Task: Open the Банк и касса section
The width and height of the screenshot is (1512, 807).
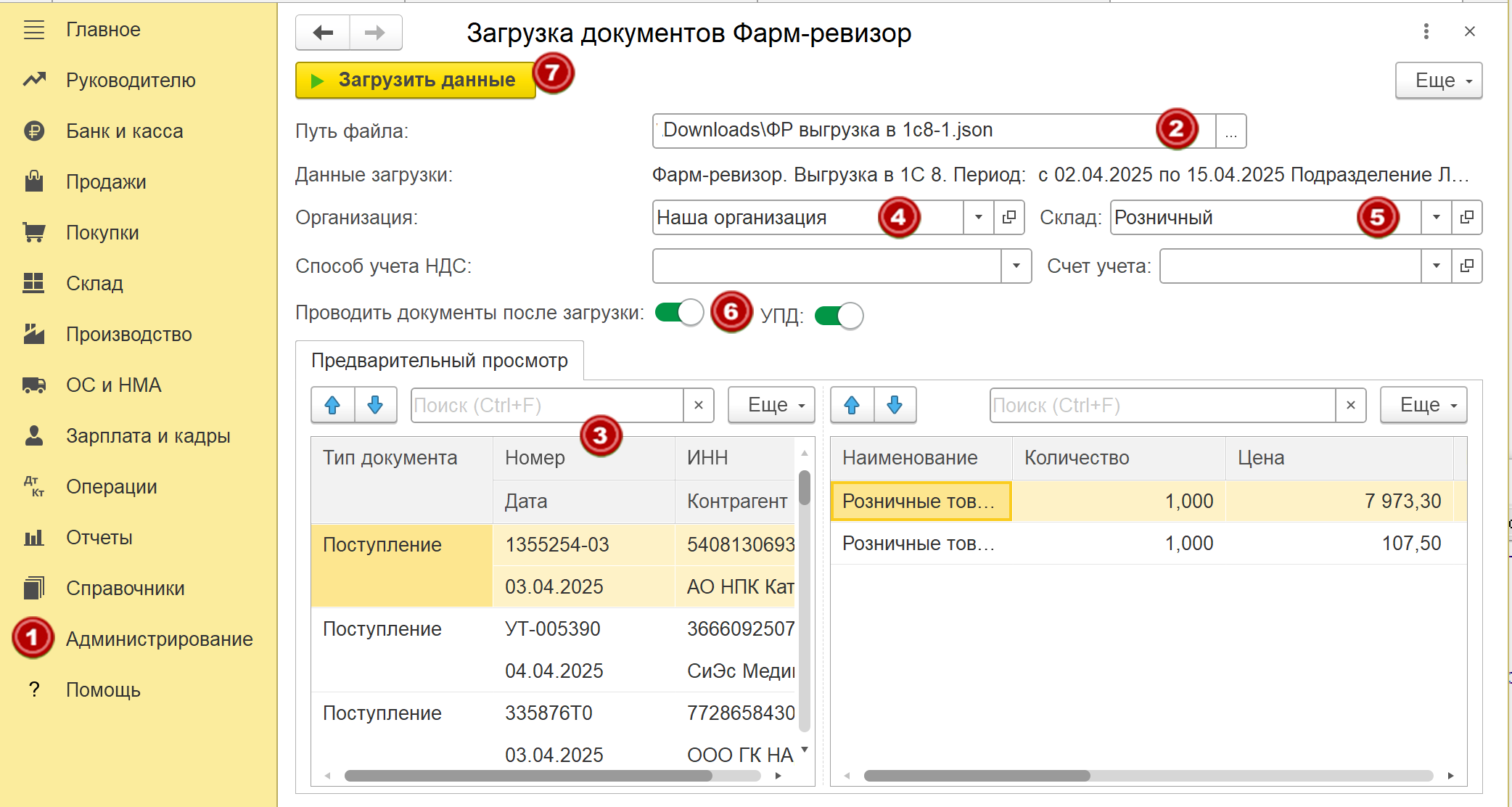Action: (x=124, y=131)
